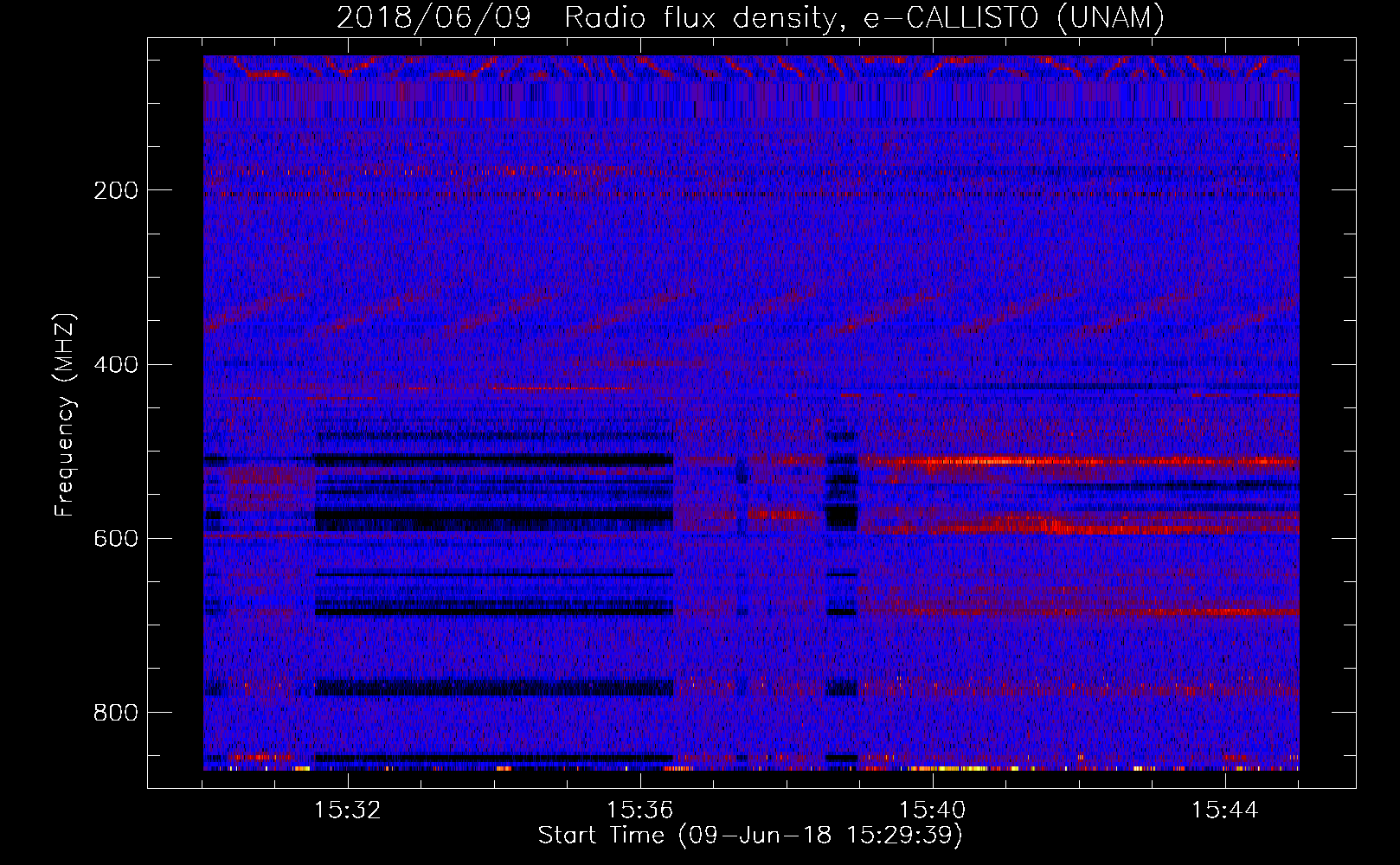Click the 800 frequency tick label
This screenshot has height=865, width=1400.
tap(116, 713)
